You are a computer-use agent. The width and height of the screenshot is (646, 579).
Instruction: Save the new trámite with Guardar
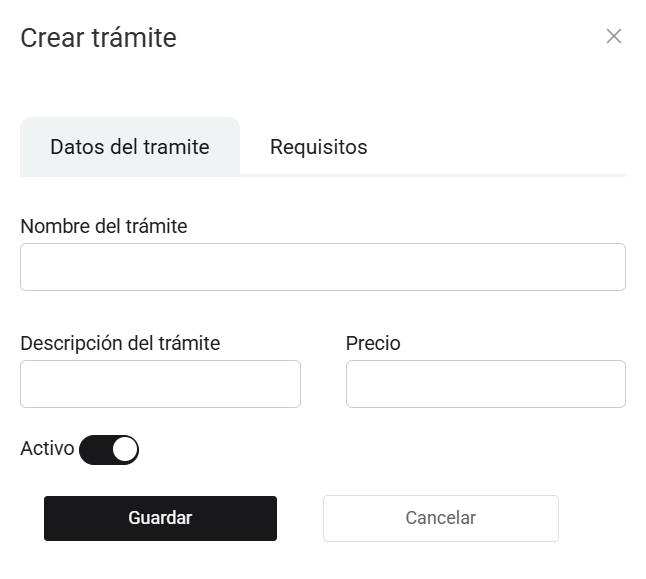[160, 518]
